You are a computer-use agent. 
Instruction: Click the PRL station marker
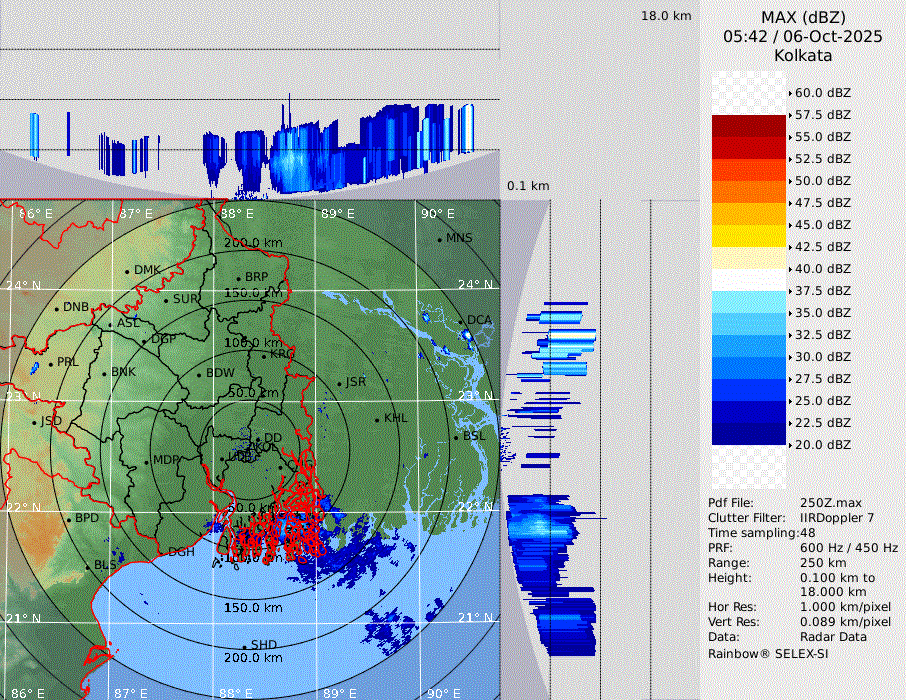50,363
